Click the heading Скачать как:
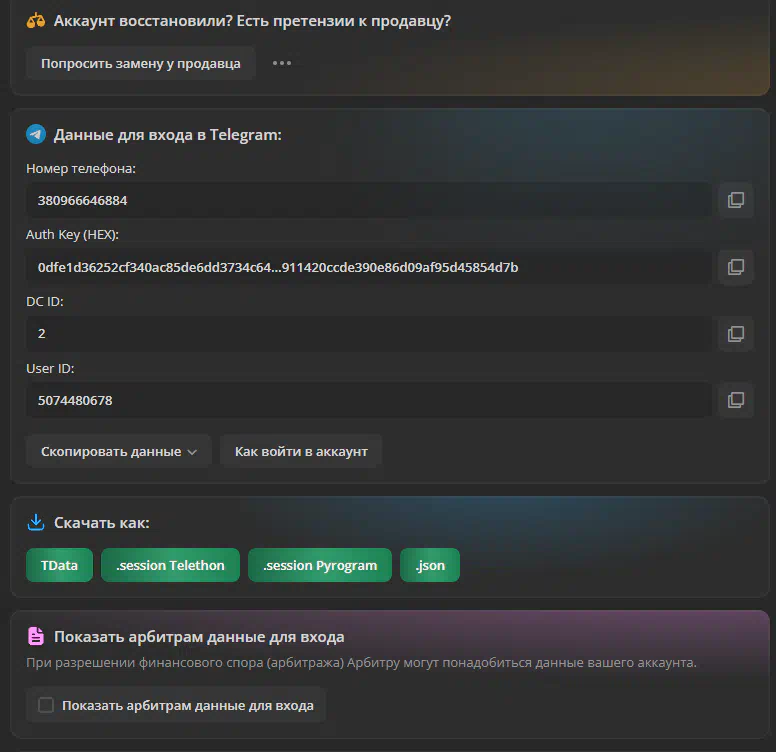The width and height of the screenshot is (776, 752). (101, 523)
